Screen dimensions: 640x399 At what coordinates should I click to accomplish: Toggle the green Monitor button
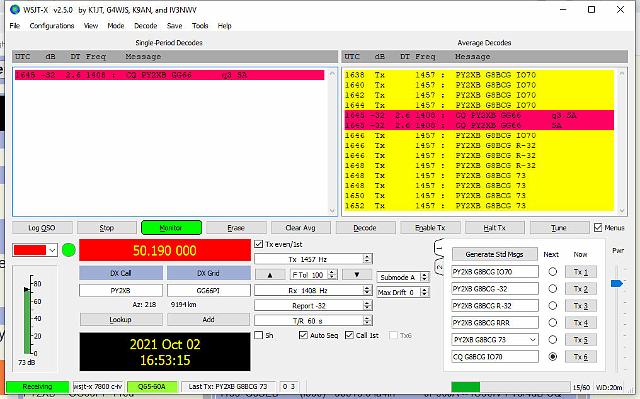171,228
